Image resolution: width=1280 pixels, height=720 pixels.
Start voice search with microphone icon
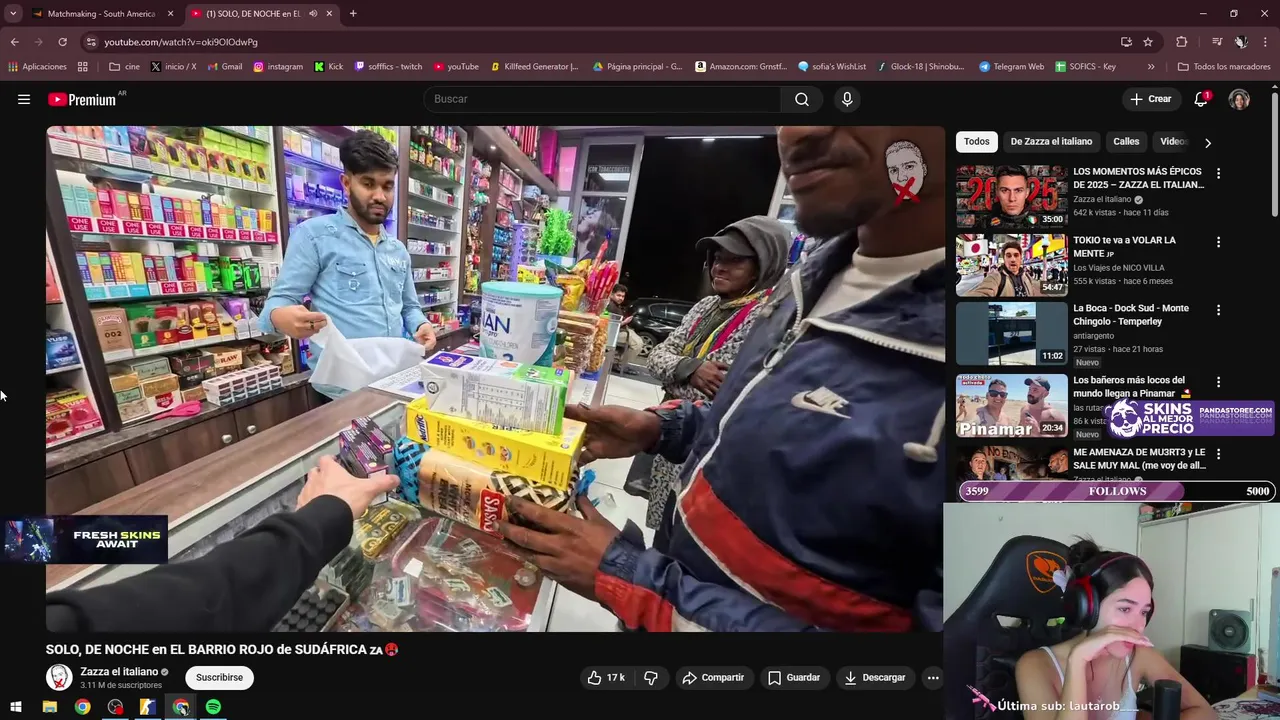(x=847, y=99)
